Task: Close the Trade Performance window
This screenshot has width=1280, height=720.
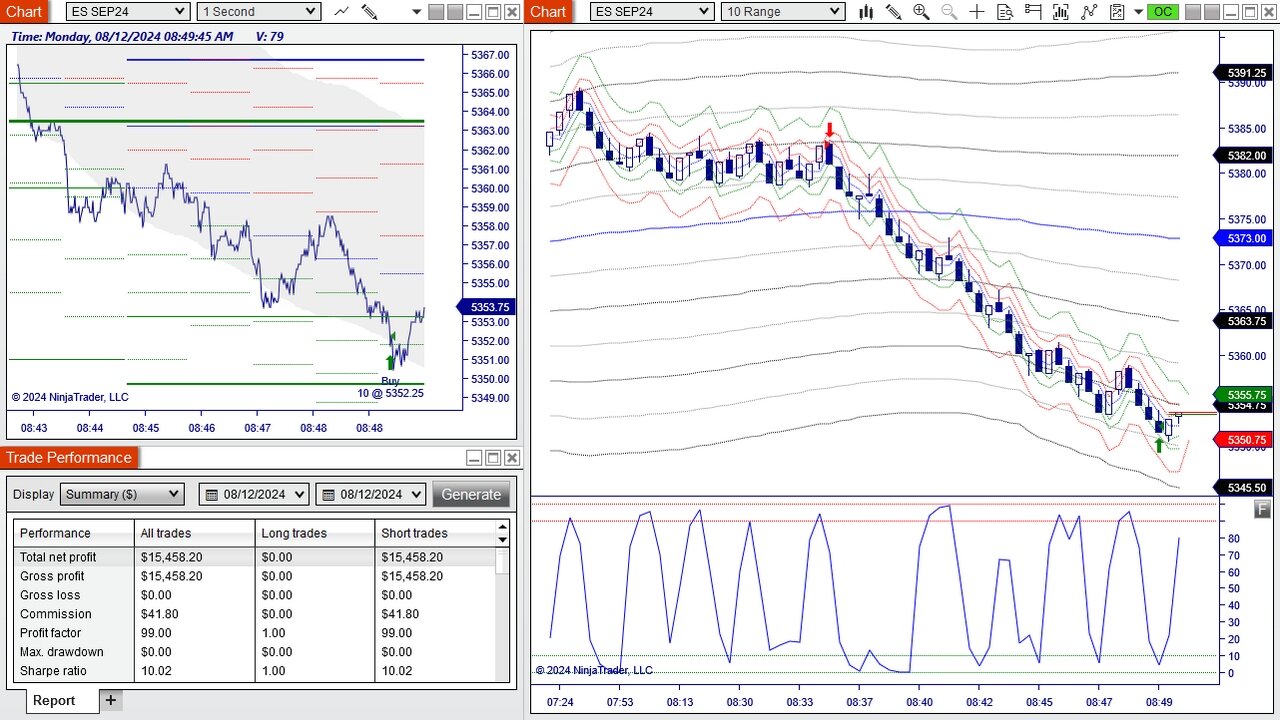Action: point(512,458)
